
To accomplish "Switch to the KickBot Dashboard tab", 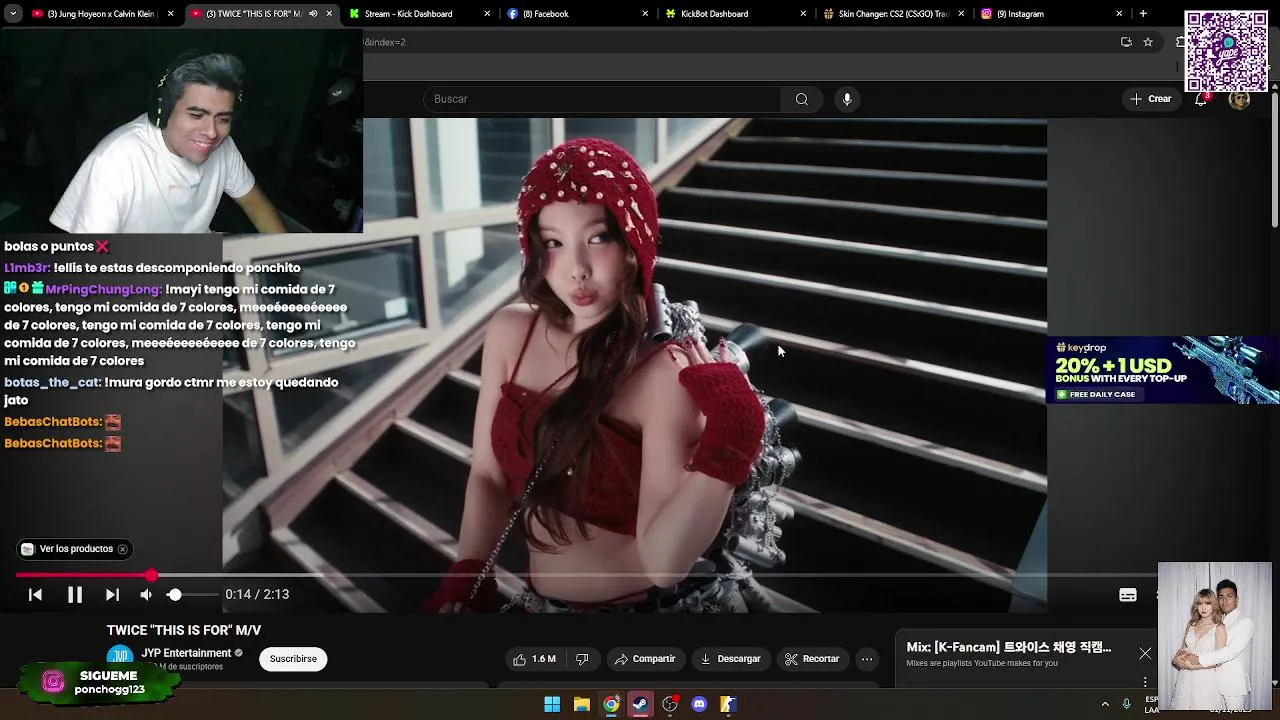I will pos(735,14).
